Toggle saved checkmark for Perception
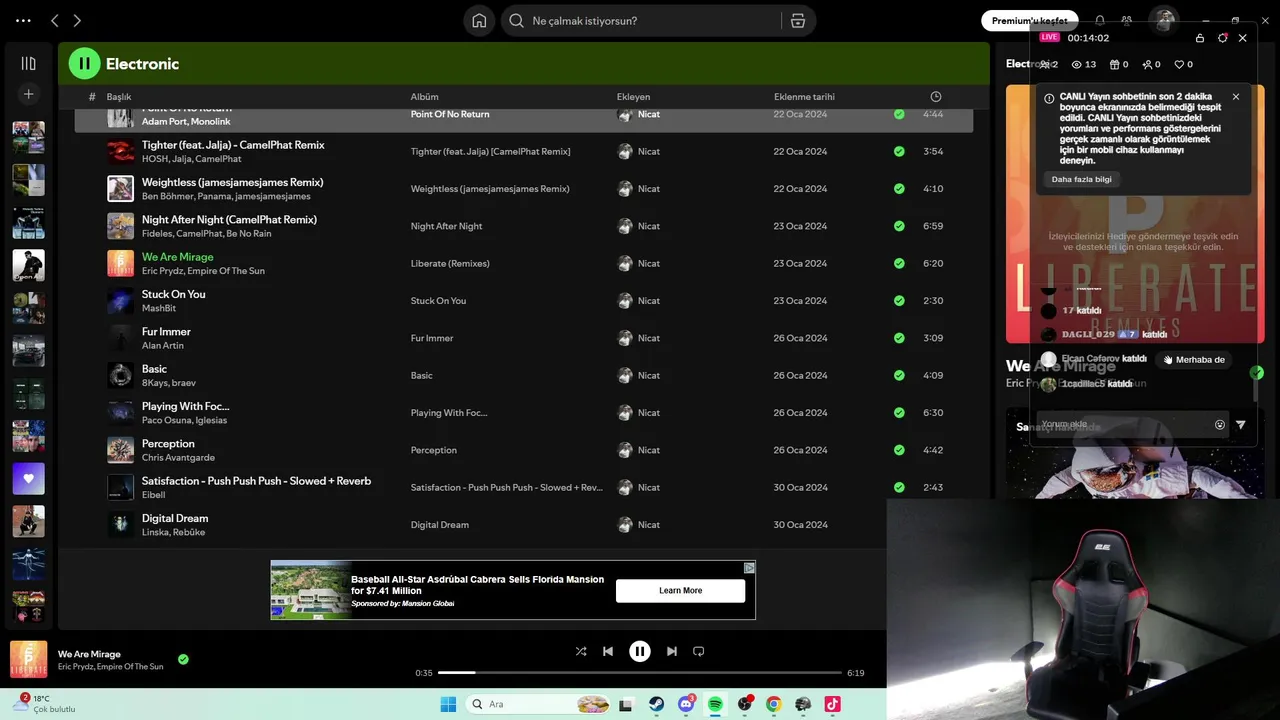 (899, 450)
